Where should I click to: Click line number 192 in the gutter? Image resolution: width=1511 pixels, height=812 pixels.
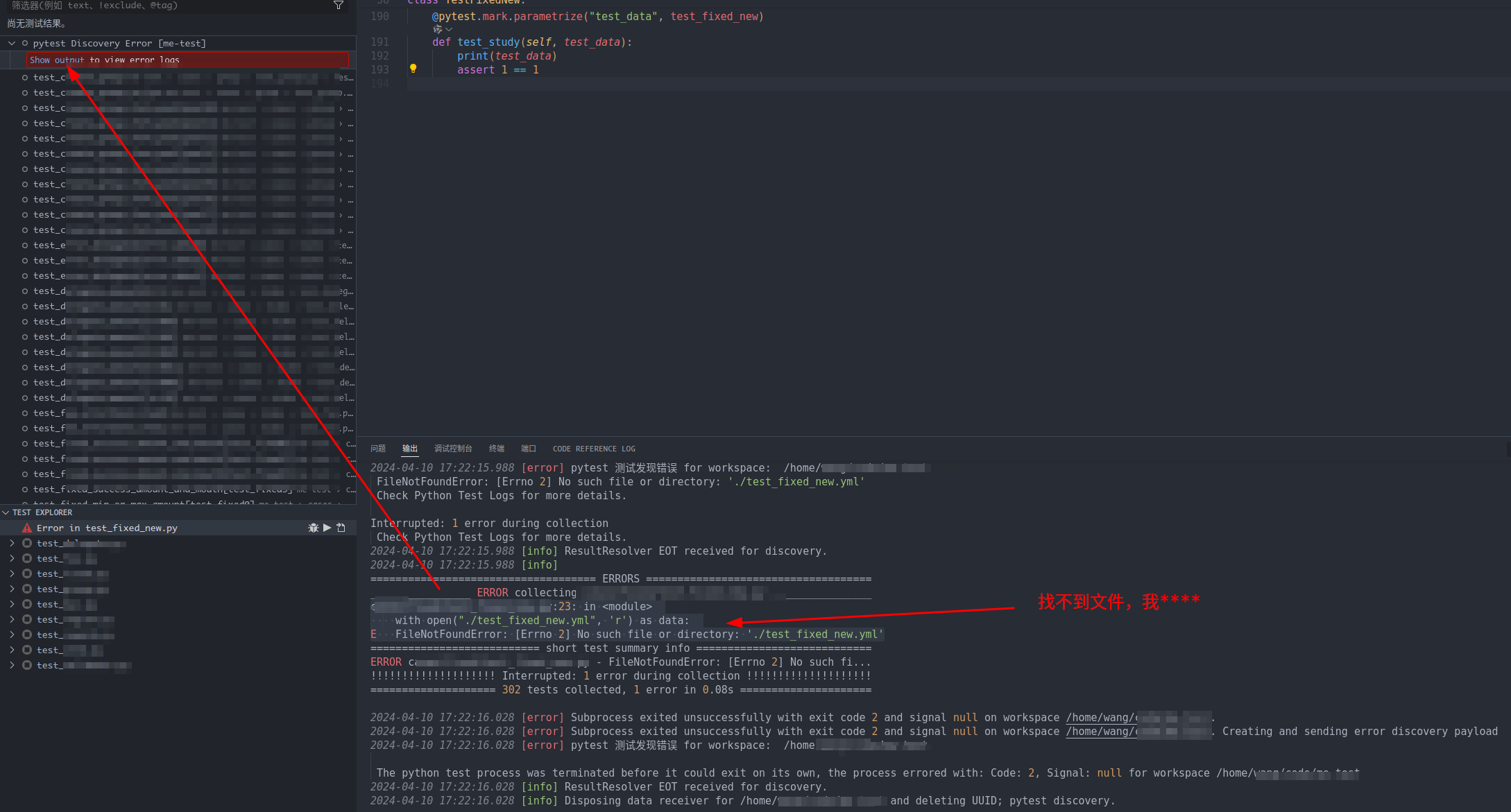(x=380, y=56)
